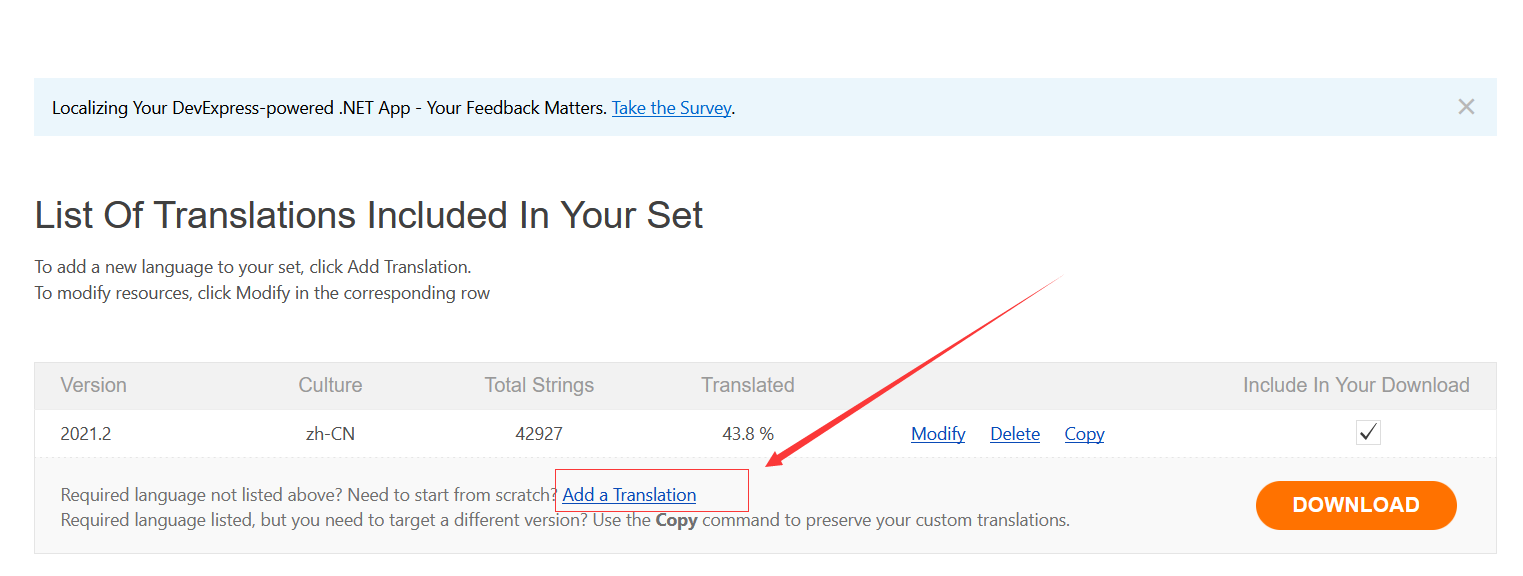The image size is (1523, 576).
Task: Click the 43.8 % translated value
Action: click(x=748, y=434)
